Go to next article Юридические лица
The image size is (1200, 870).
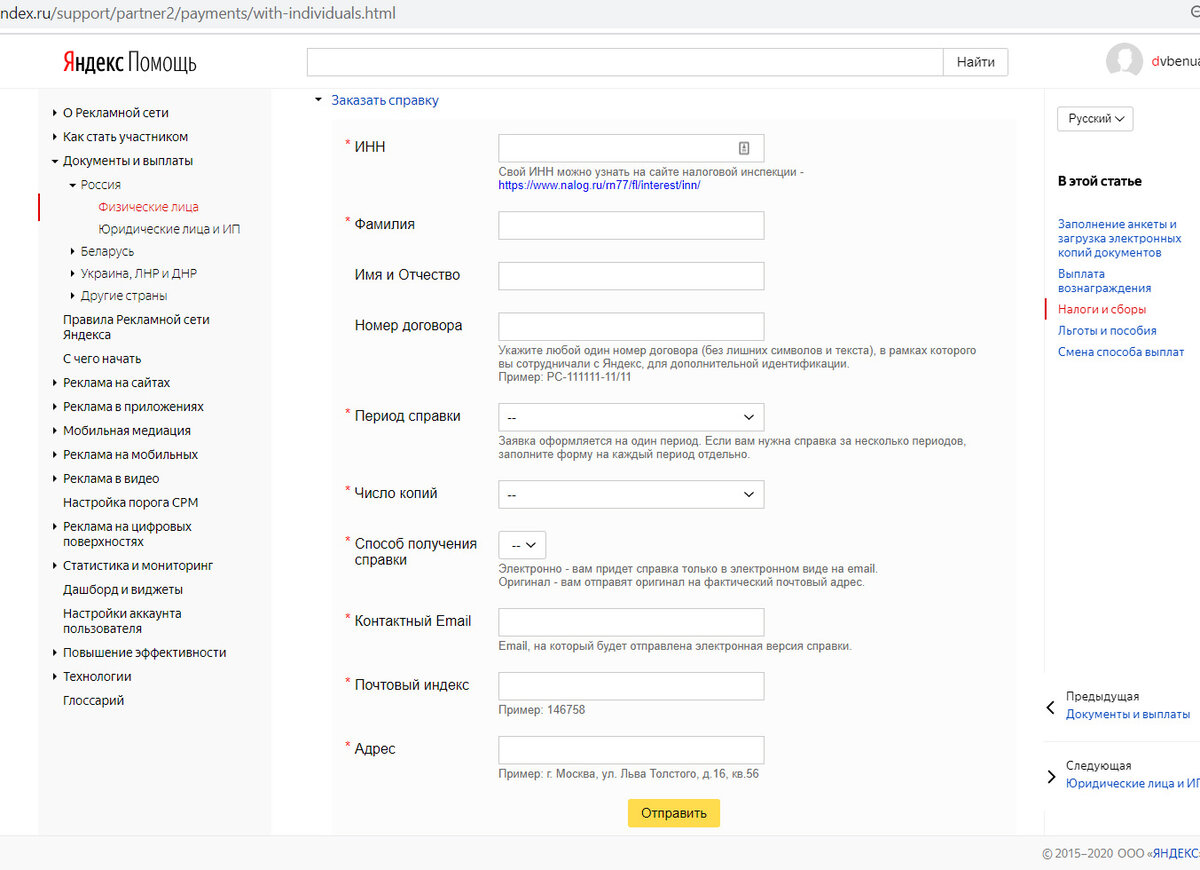tap(1133, 784)
